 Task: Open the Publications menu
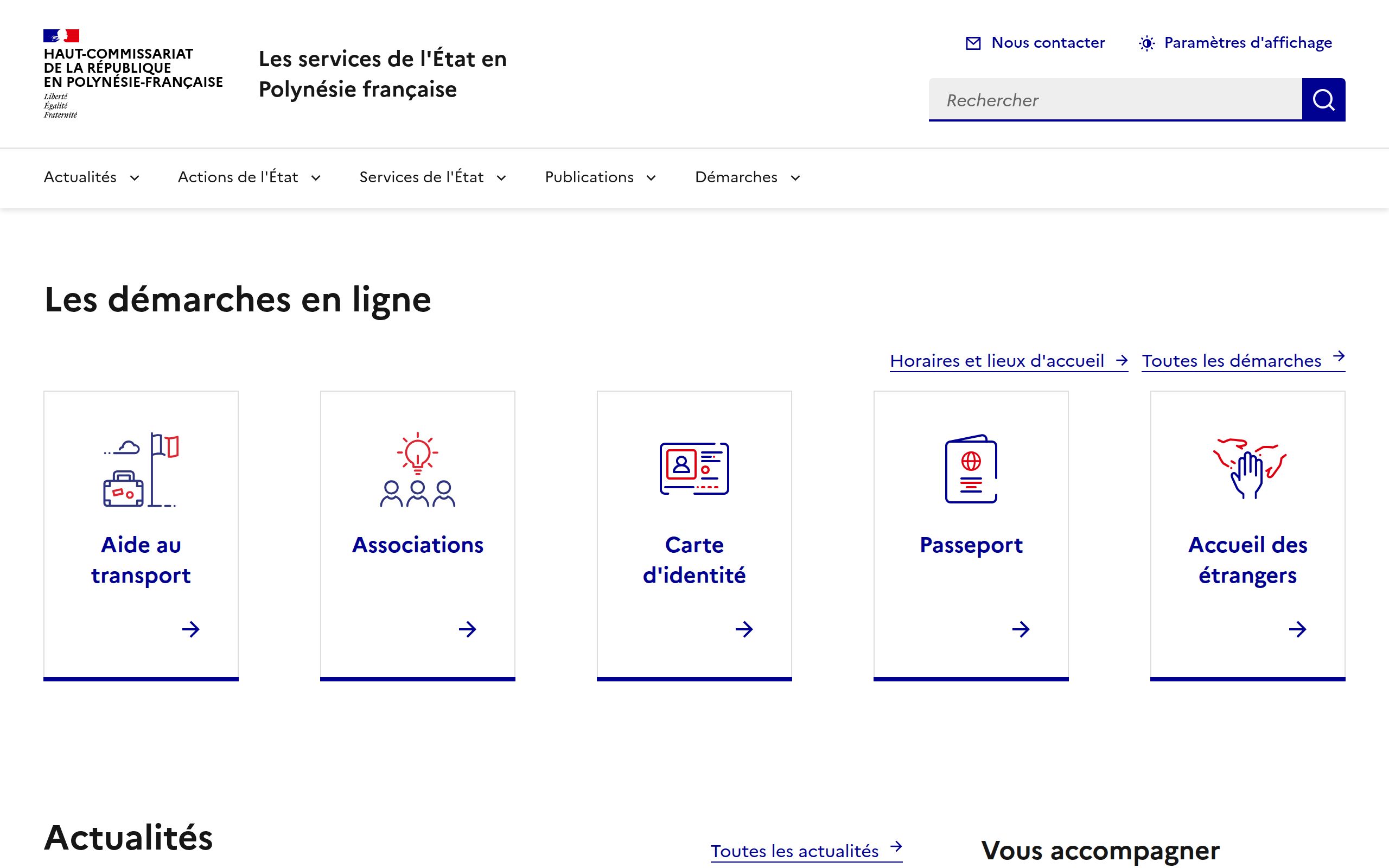click(x=601, y=177)
